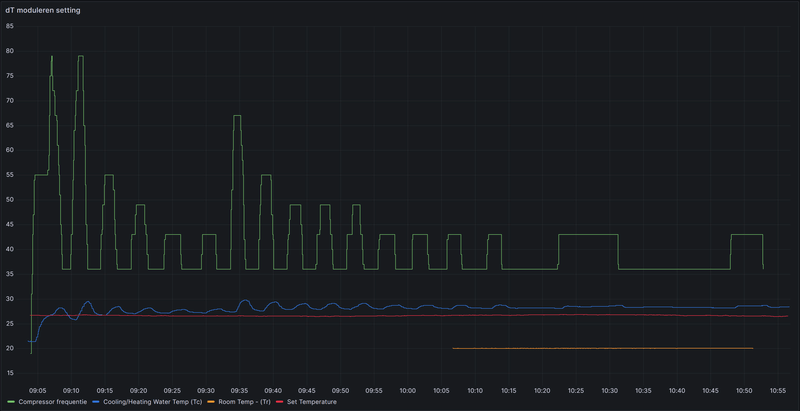Click the 09:55 time axis label

click(x=374, y=391)
